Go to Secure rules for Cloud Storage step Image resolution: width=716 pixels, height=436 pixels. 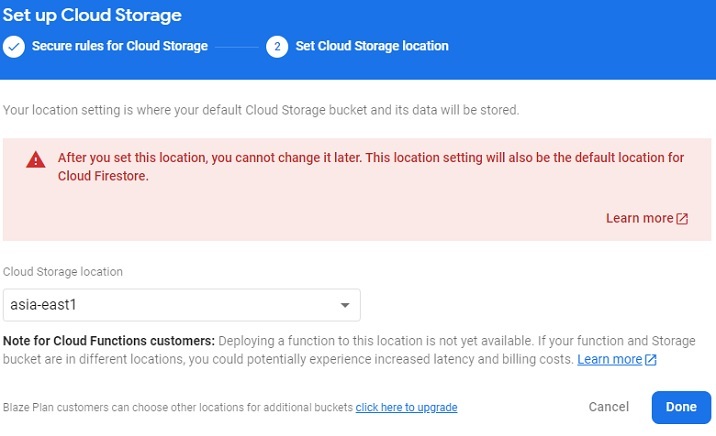pos(119,46)
